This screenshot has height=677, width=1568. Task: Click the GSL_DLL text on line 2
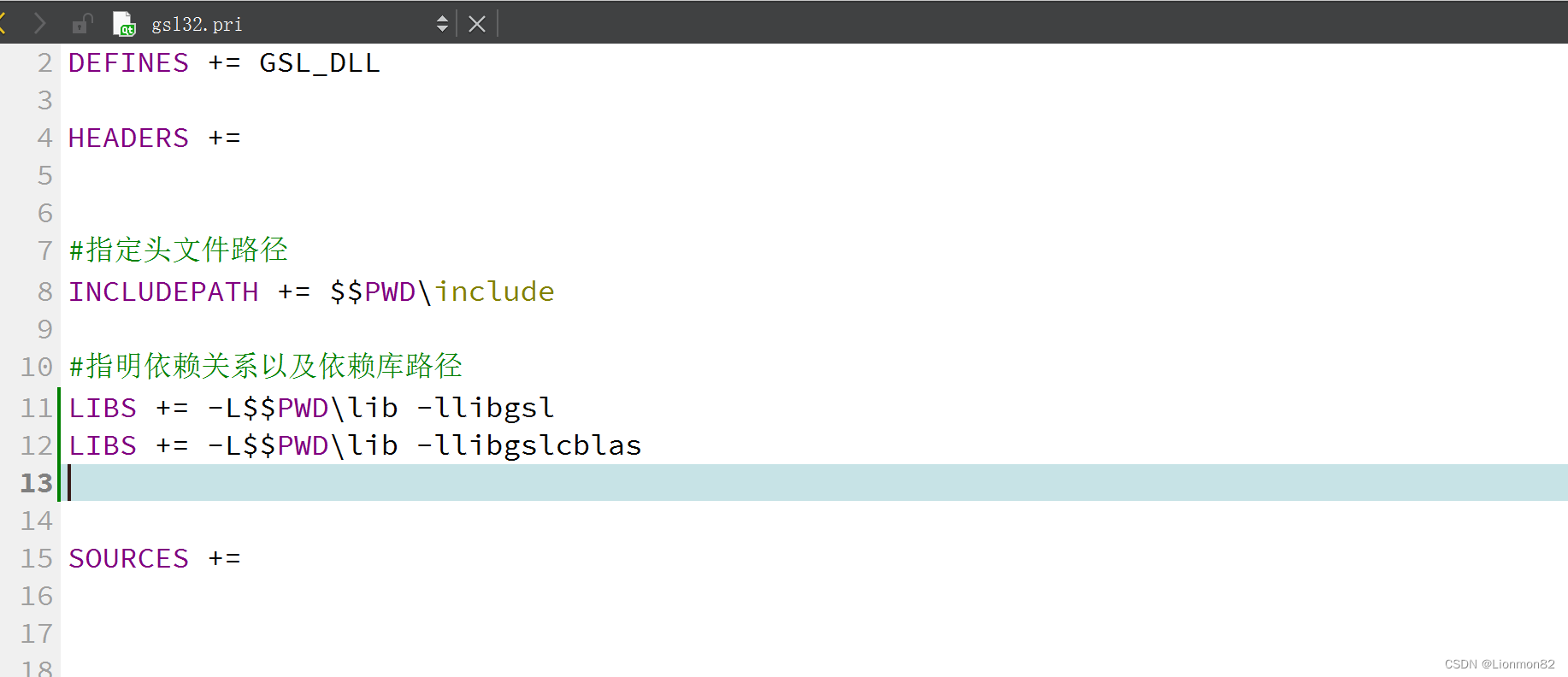tap(320, 62)
